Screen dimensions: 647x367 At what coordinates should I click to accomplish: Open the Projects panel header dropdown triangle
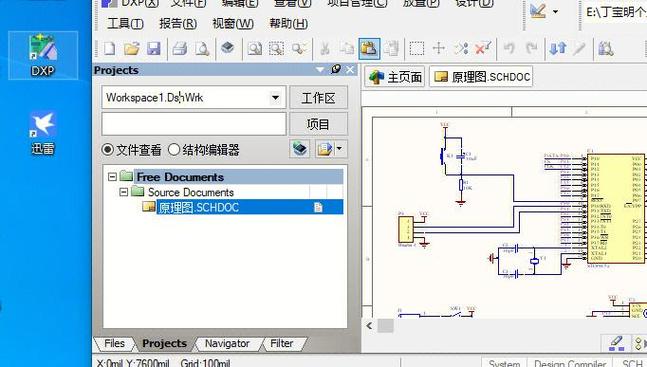coord(320,70)
